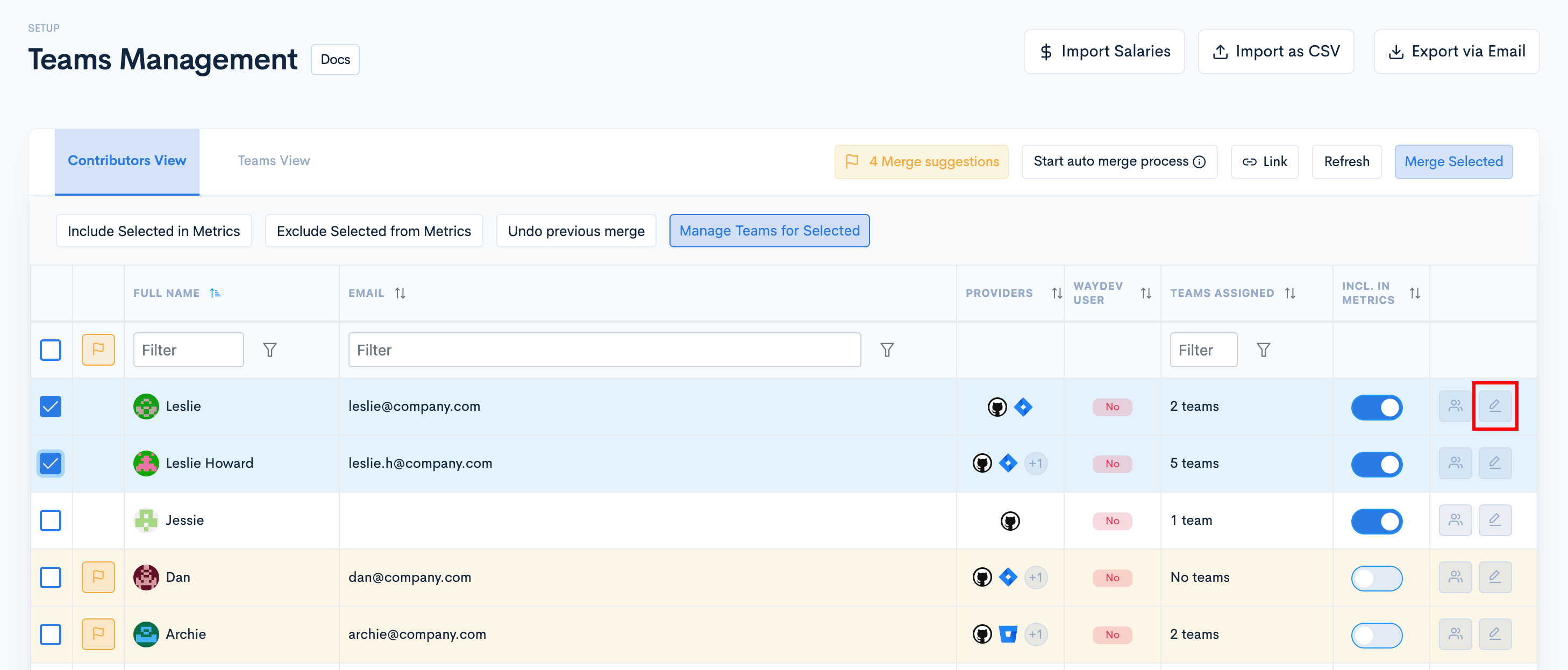Click the Jira provider icon in Leslie's row
This screenshot has width=1568, height=670.
(1023, 407)
